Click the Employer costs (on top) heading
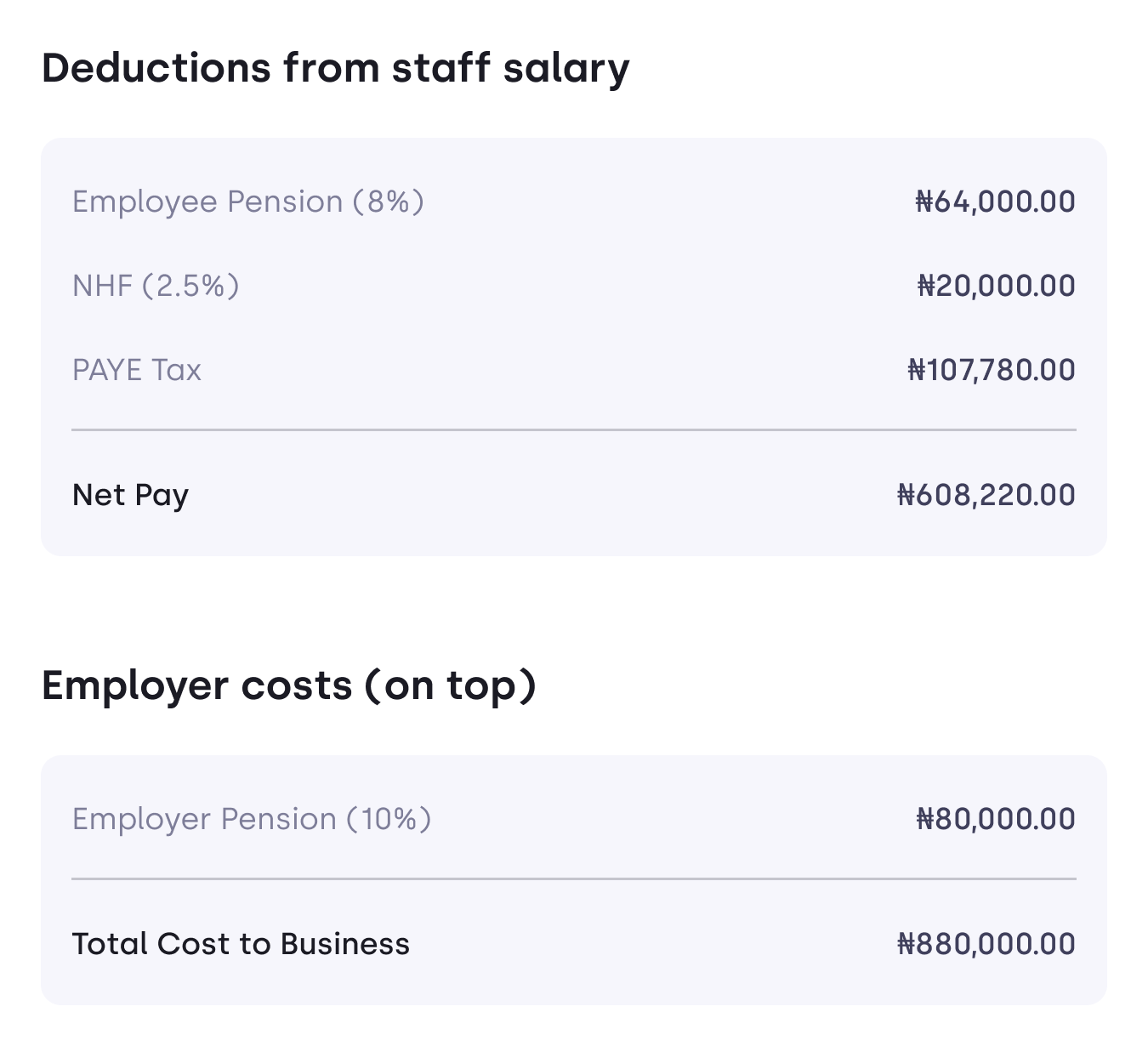The image size is (1148, 1046). tap(289, 686)
